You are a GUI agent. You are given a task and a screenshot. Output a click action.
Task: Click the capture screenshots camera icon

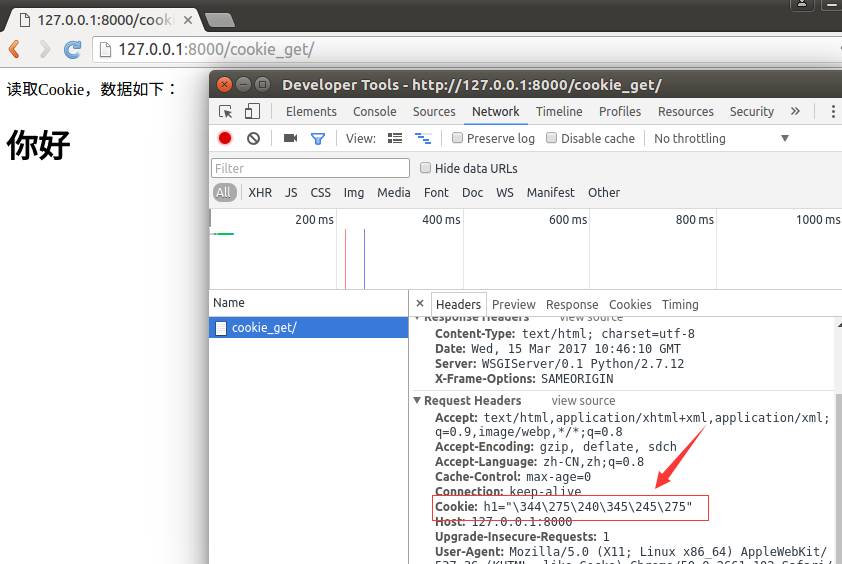[290, 138]
